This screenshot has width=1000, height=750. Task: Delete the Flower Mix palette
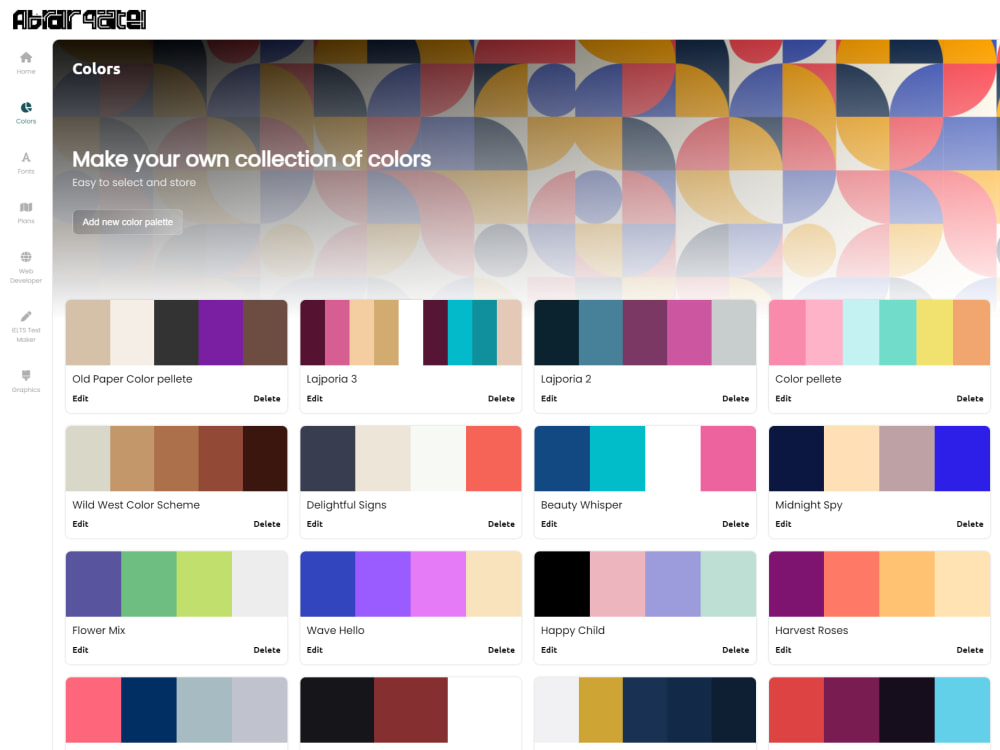(267, 650)
